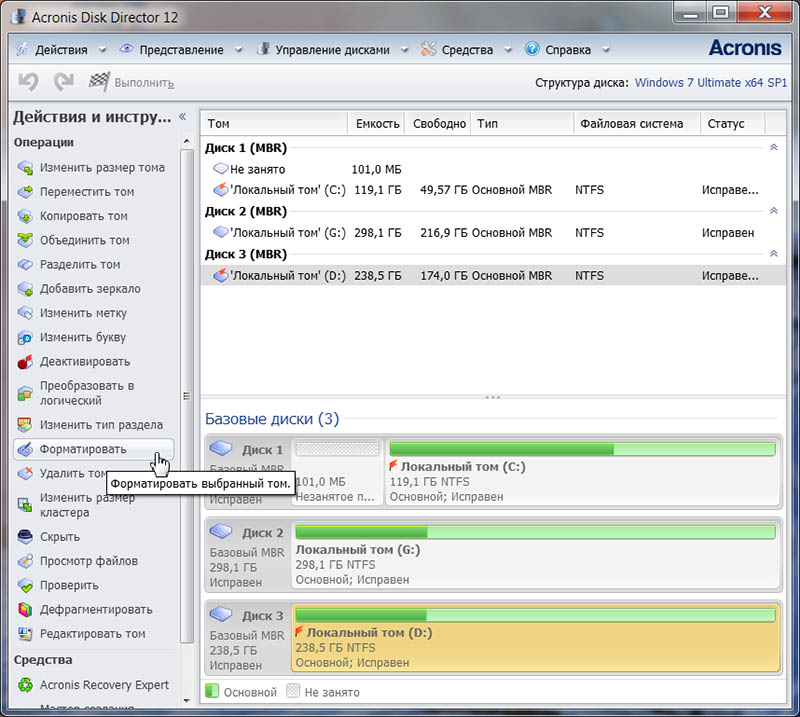Click the Convert to logical icon
The image size is (800, 717).
pyautogui.click(x=25, y=393)
